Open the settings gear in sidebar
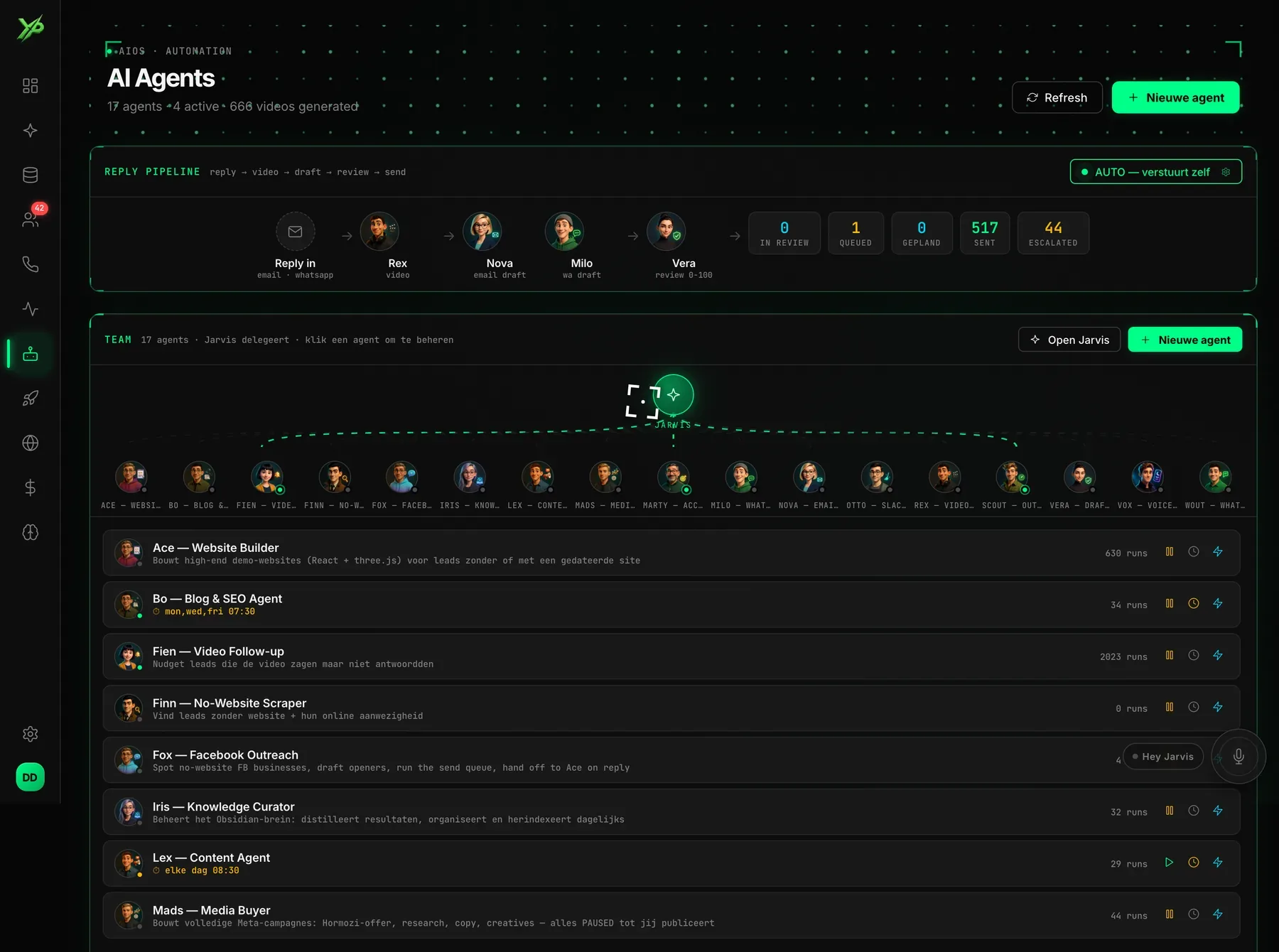The width and height of the screenshot is (1279, 952). point(30,734)
